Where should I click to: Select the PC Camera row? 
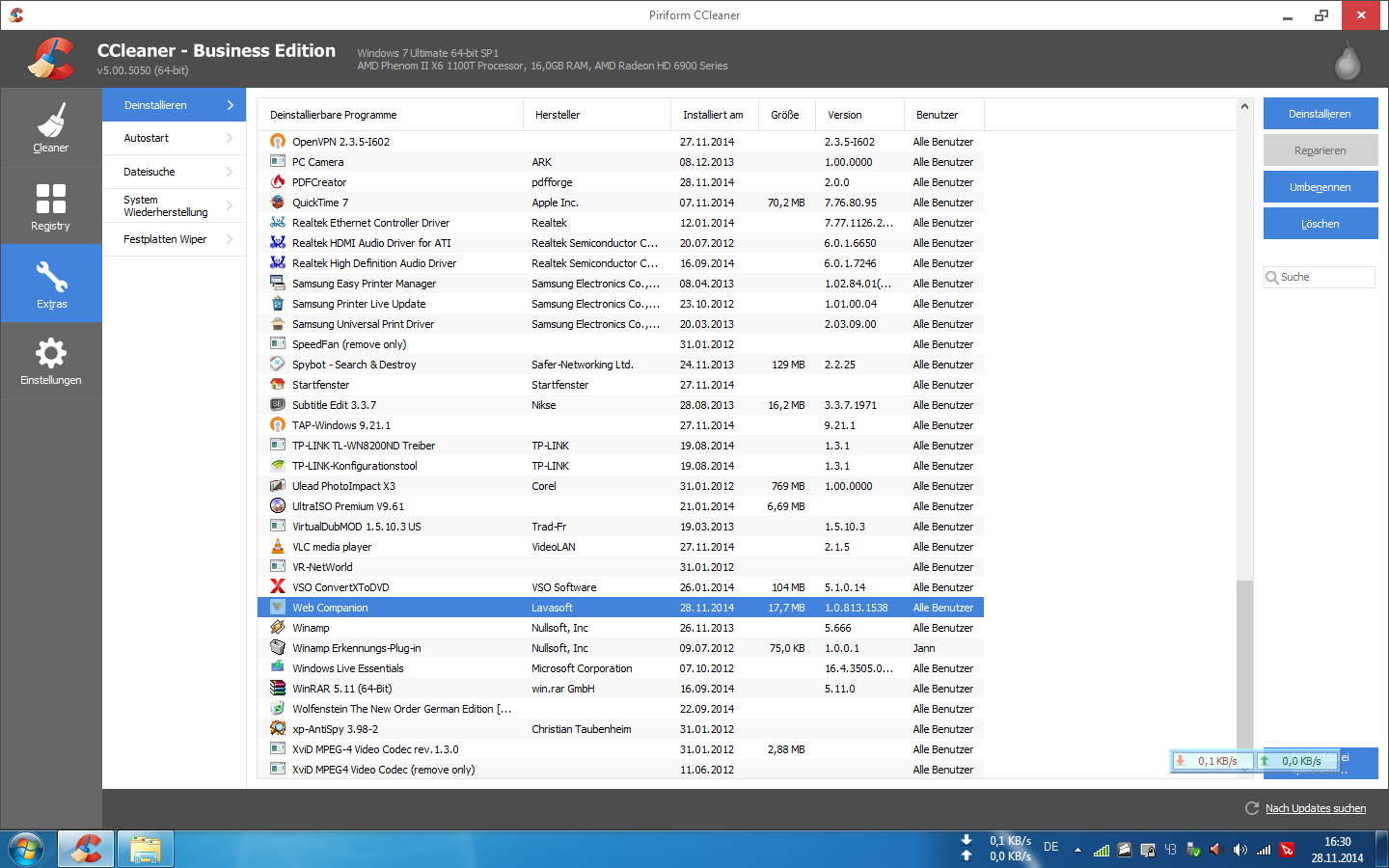(620, 162)
